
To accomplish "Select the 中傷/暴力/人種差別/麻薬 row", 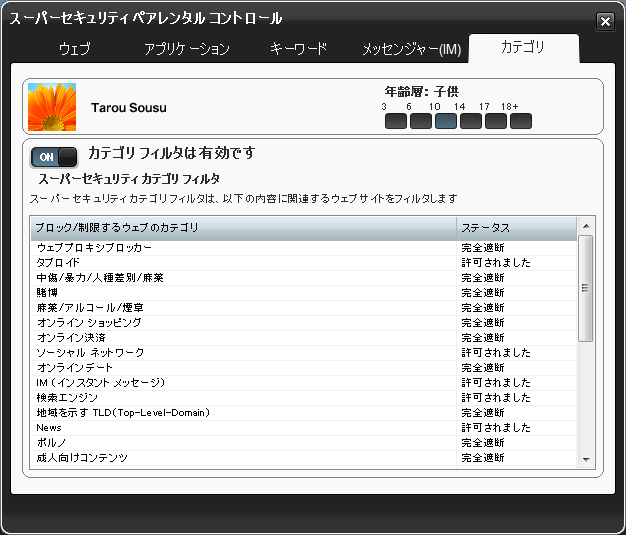I will click(304, 278).
